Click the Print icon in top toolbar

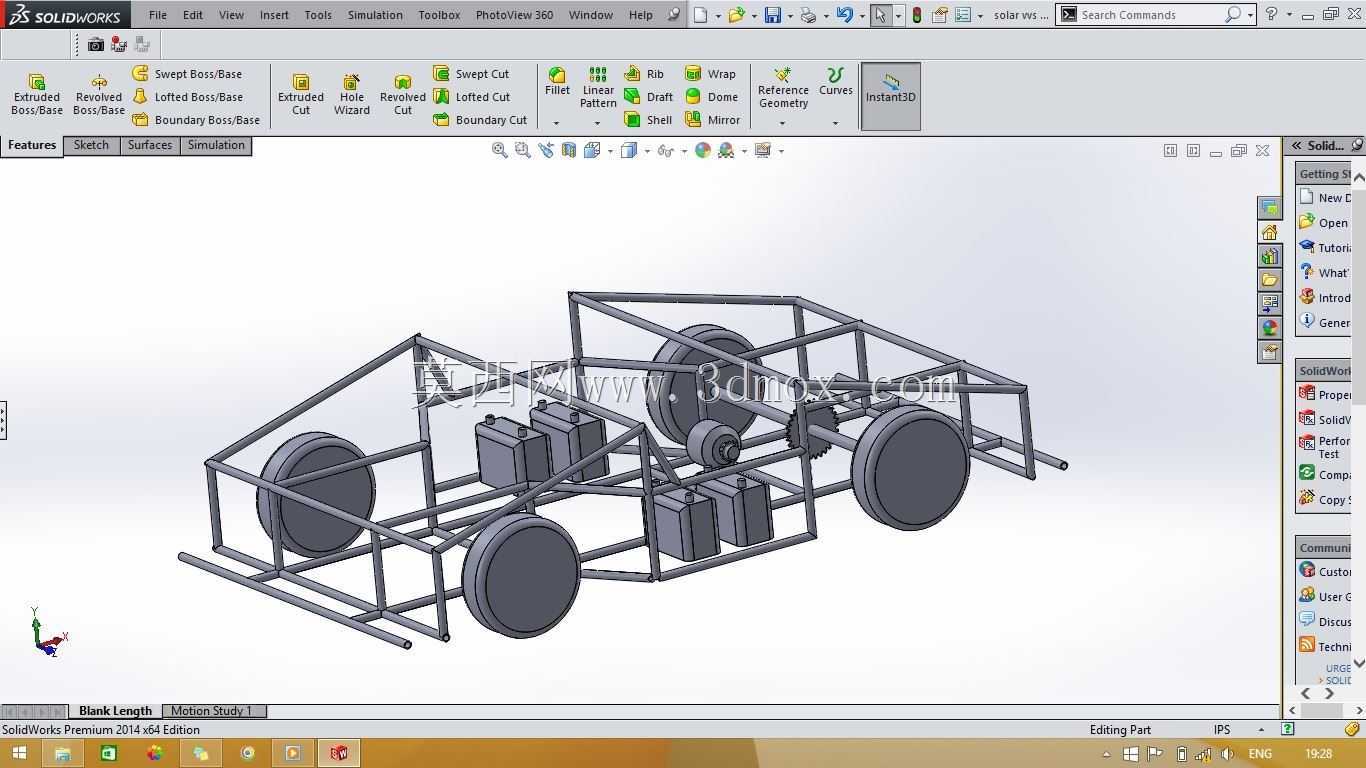[808, 15]
